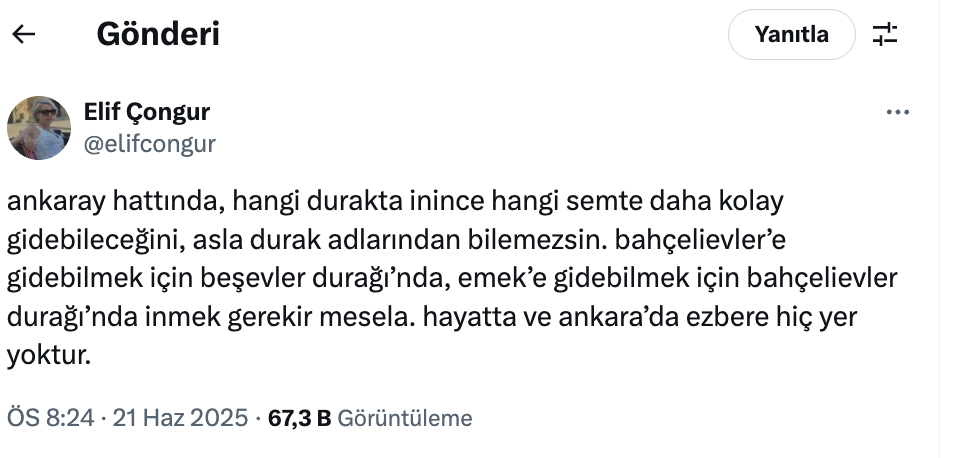The image size is (958, 458).
Task: Select the 21 Haz 2025 date
Action: (179, 418)
